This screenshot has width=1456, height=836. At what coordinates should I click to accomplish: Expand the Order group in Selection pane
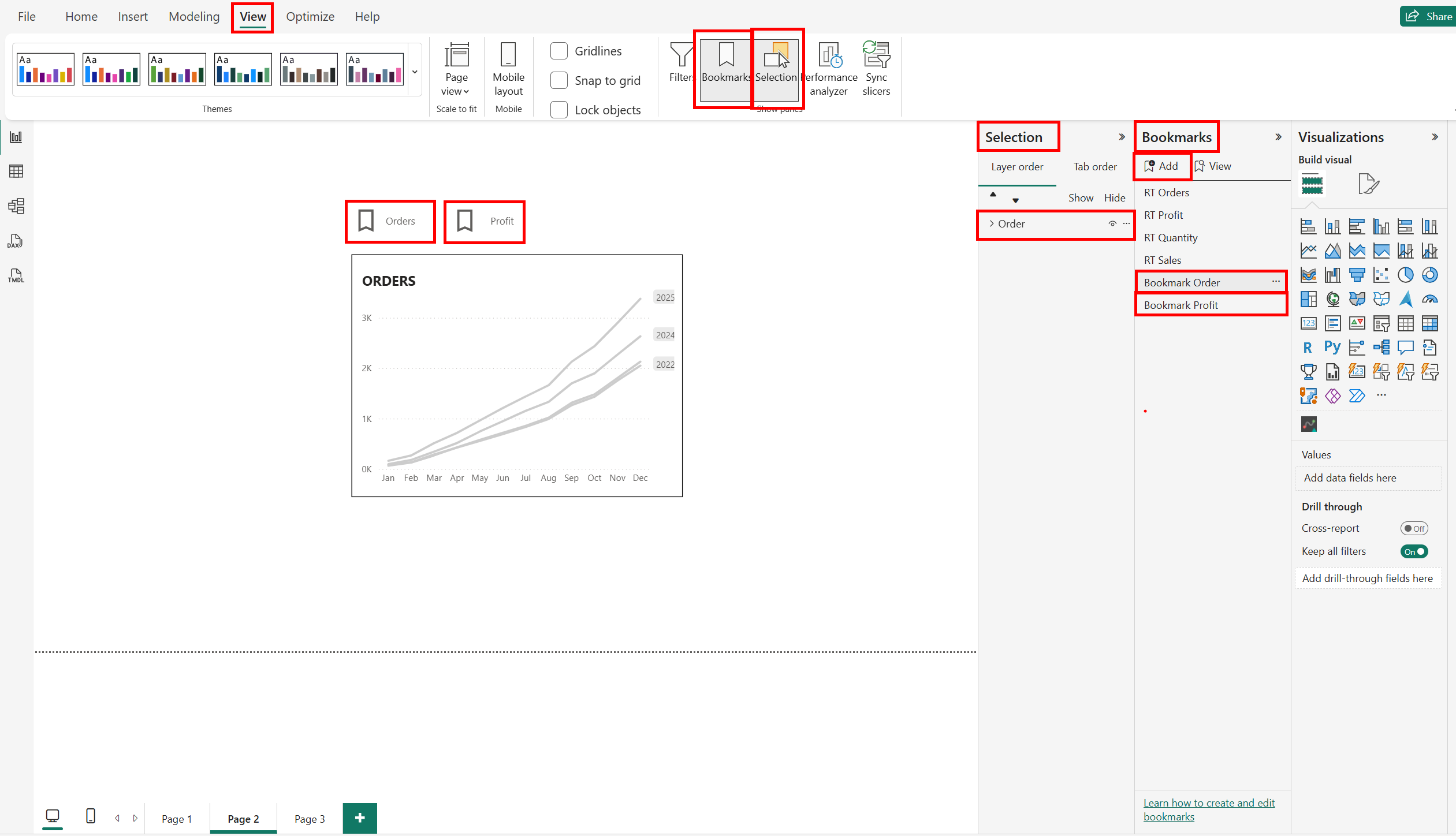click(x=992, y=223)
